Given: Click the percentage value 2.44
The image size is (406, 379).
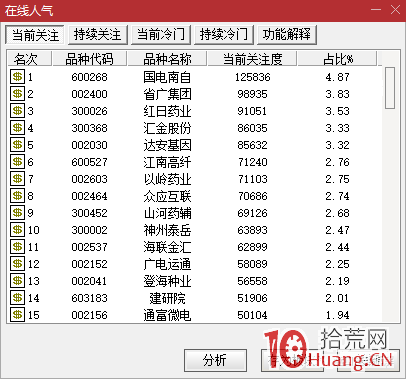Looking at the screenshot, I should (337, 247).
